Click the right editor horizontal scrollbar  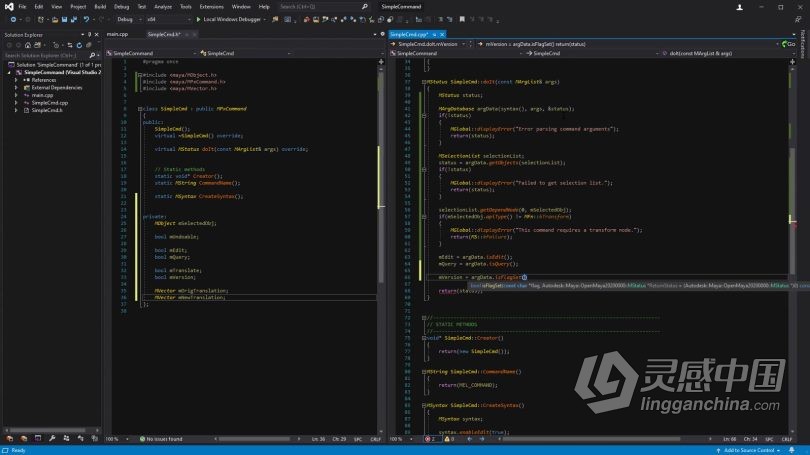tap(591, 439)
